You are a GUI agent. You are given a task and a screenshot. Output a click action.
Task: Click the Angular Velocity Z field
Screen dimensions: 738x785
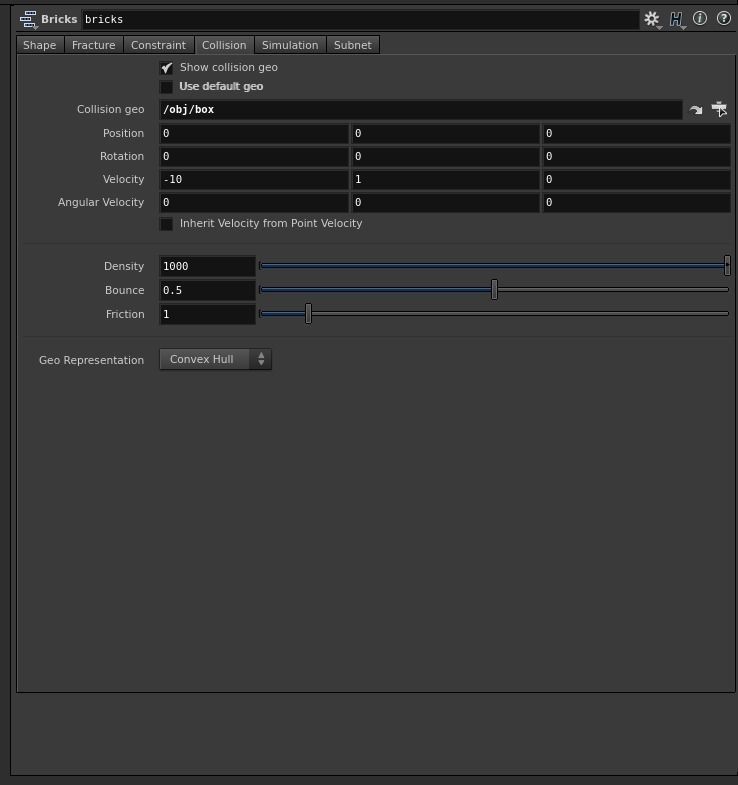coord(636,203)
